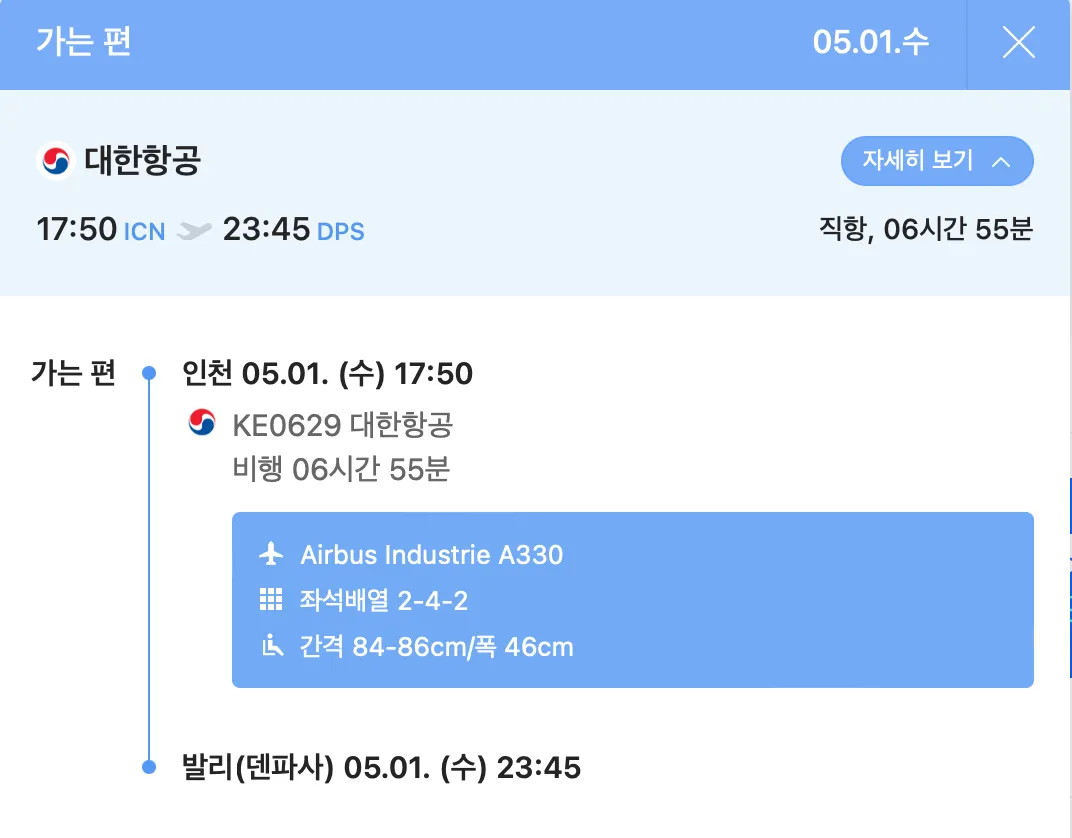
Task: Select the ICN airport code
Action: coord(144,232)
